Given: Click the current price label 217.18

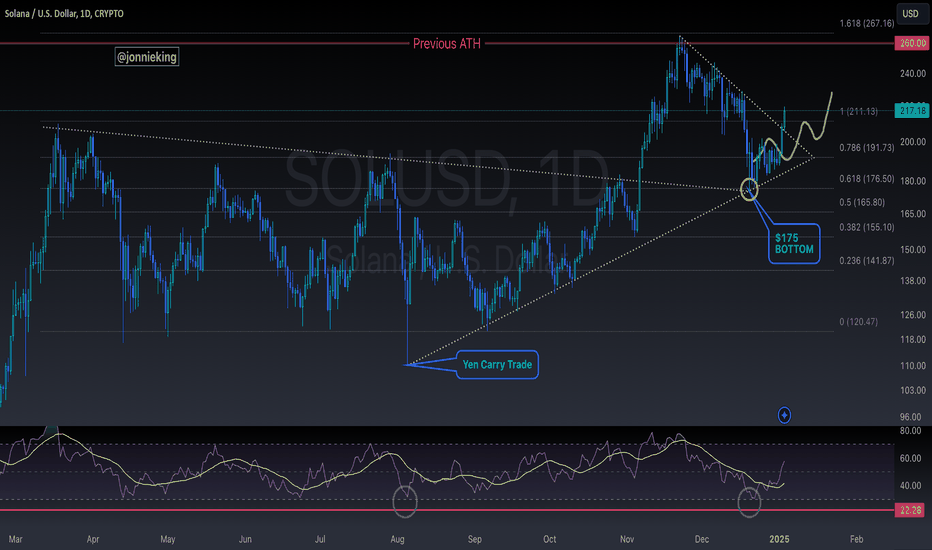Looking at the screenshot, I should (912, 111).
